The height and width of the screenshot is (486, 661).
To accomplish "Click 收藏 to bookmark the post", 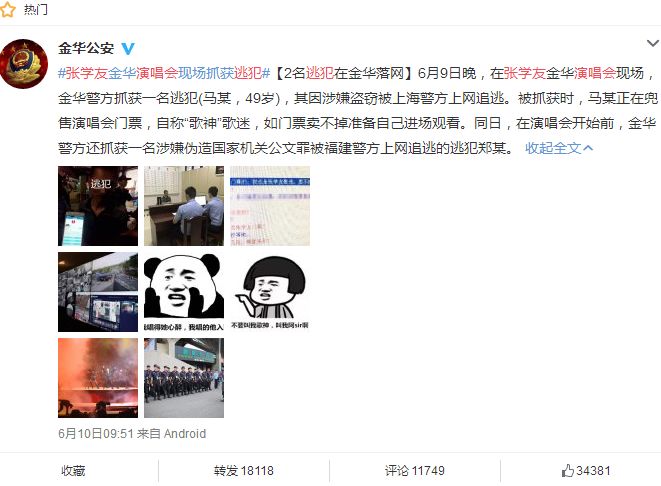I will 73,470.
